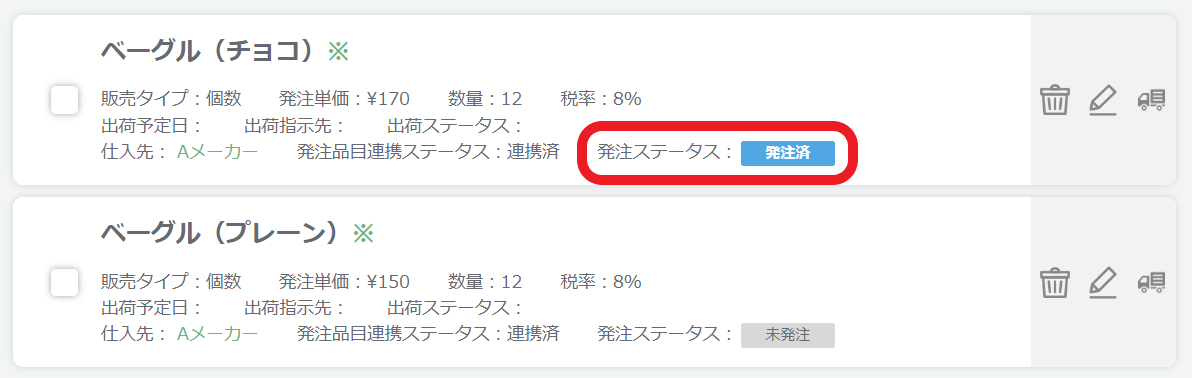1192x378 pixels.
Task: Click the 発注単価：¥170 text
Action: (x=344, y=99)
